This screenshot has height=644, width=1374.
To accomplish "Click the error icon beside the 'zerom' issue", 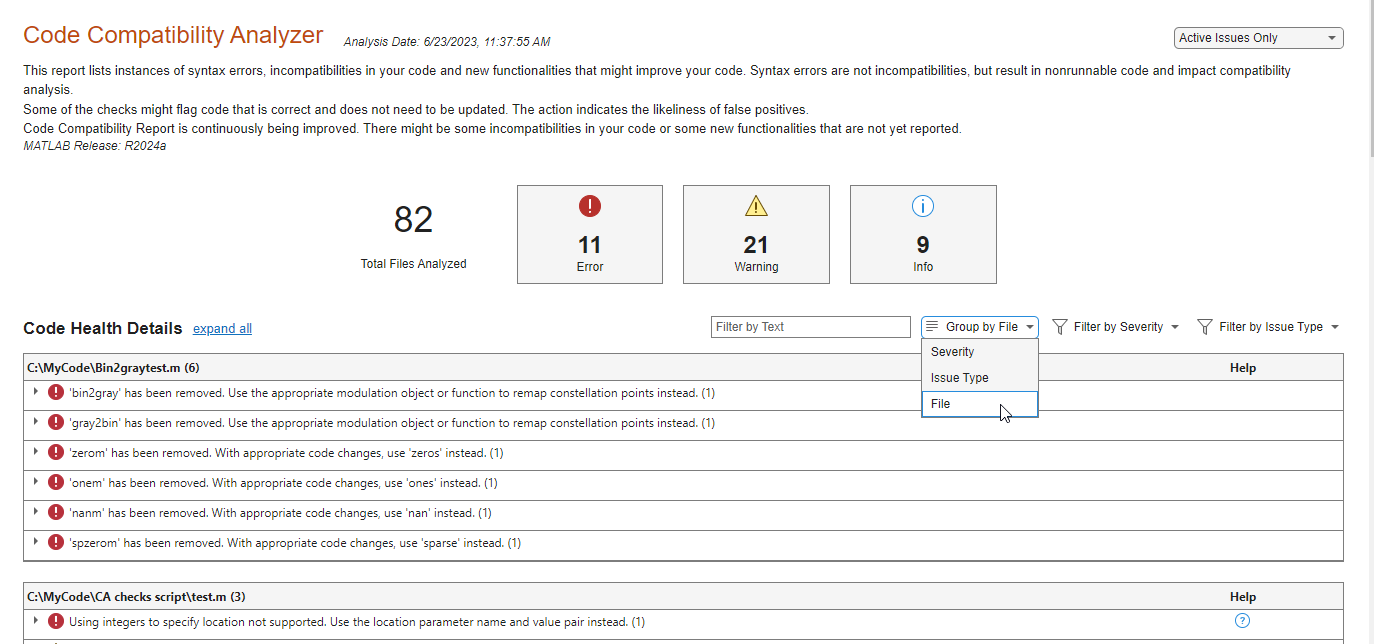I will (56, 452).
